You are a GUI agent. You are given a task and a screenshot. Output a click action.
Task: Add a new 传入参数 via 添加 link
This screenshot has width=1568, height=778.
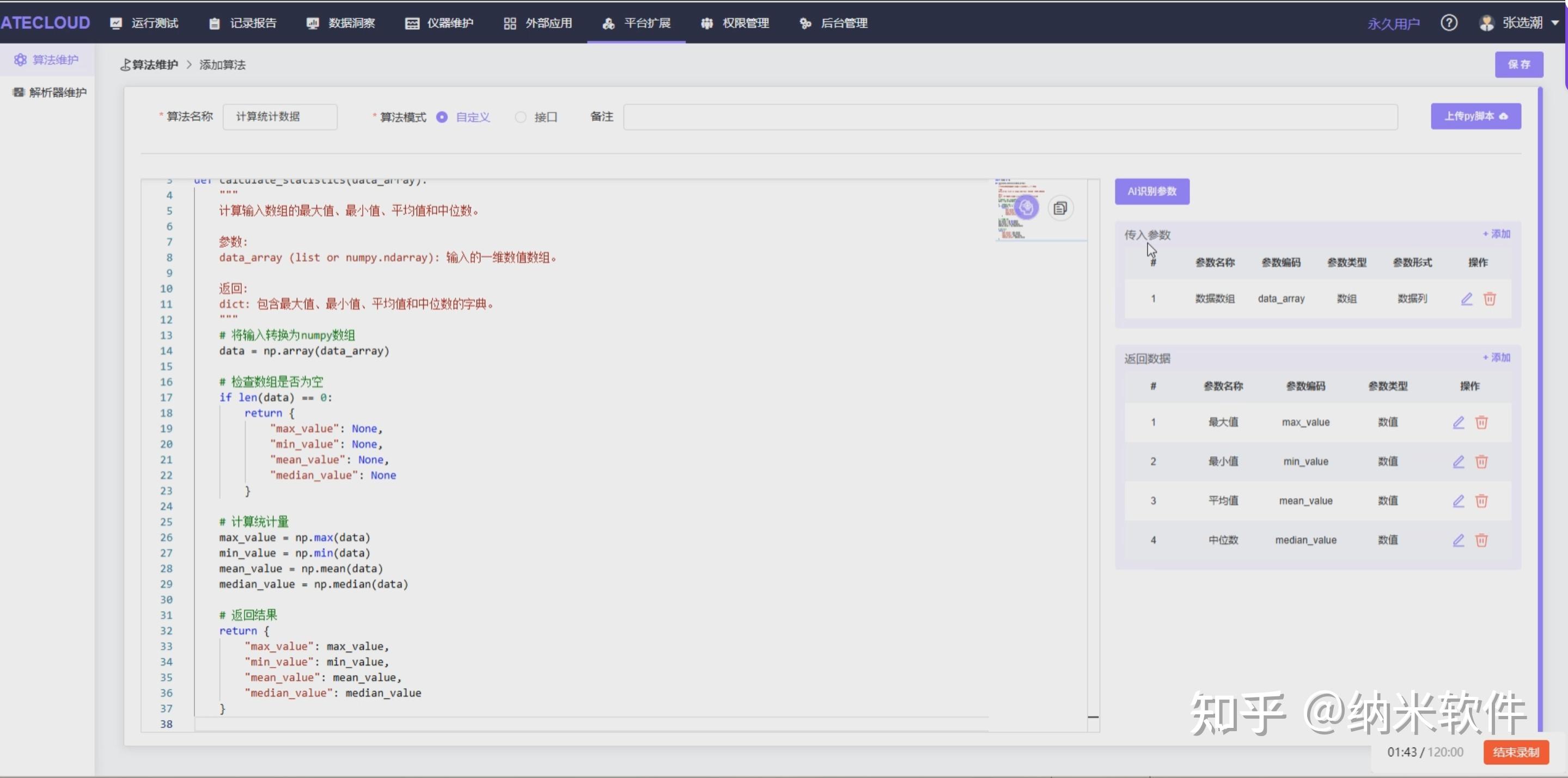[x=1496, y=234]
